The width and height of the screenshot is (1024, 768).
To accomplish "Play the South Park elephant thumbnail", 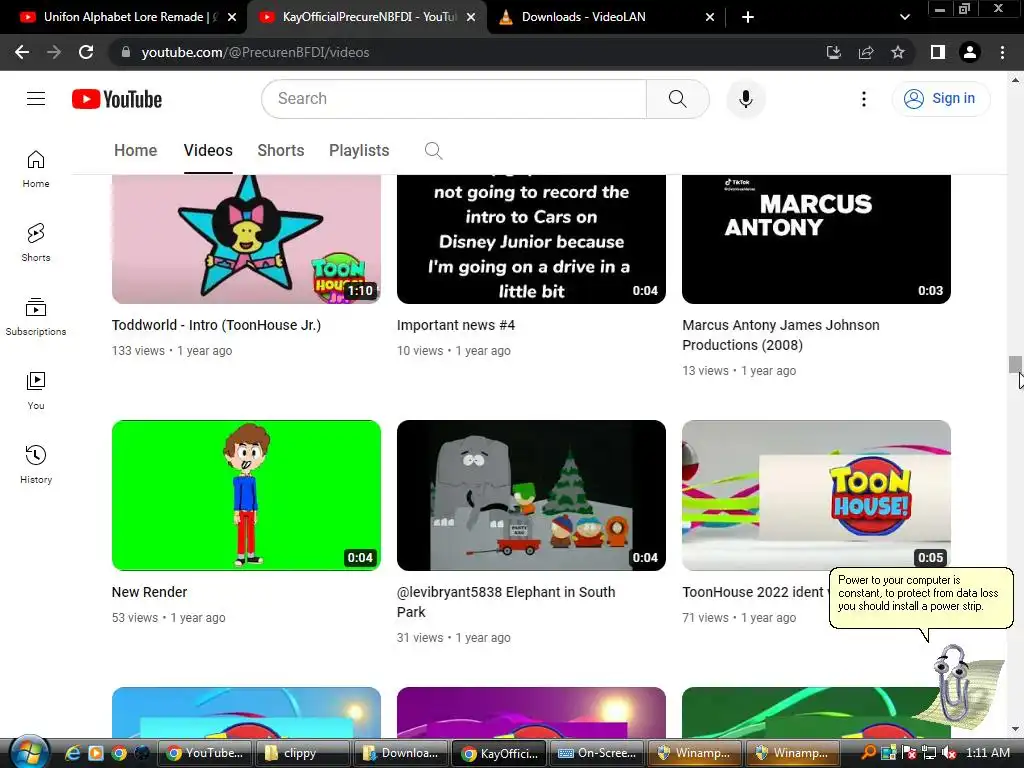I will pos(531,495).
